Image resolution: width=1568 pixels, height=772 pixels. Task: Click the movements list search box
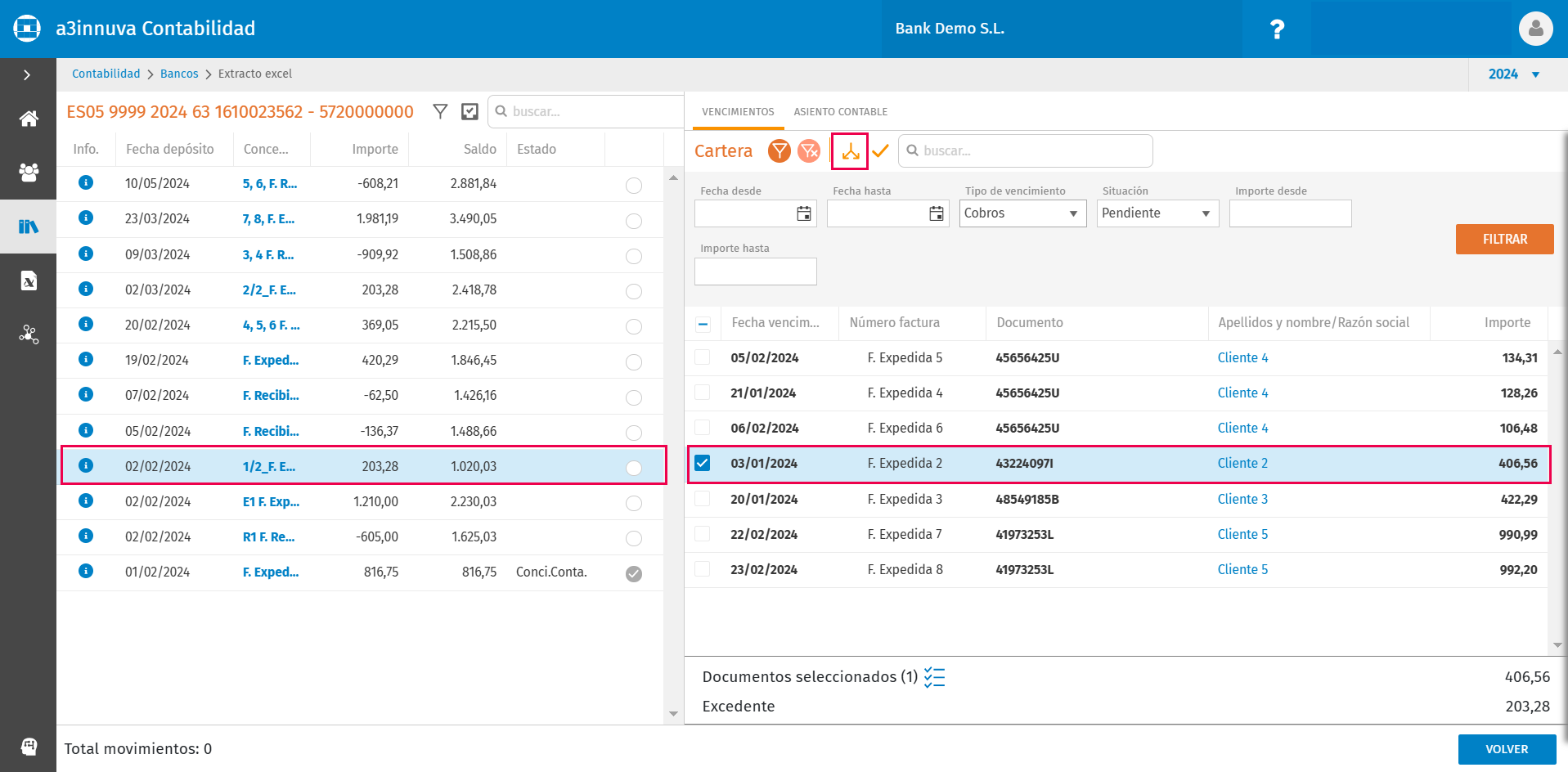point(586,112)
